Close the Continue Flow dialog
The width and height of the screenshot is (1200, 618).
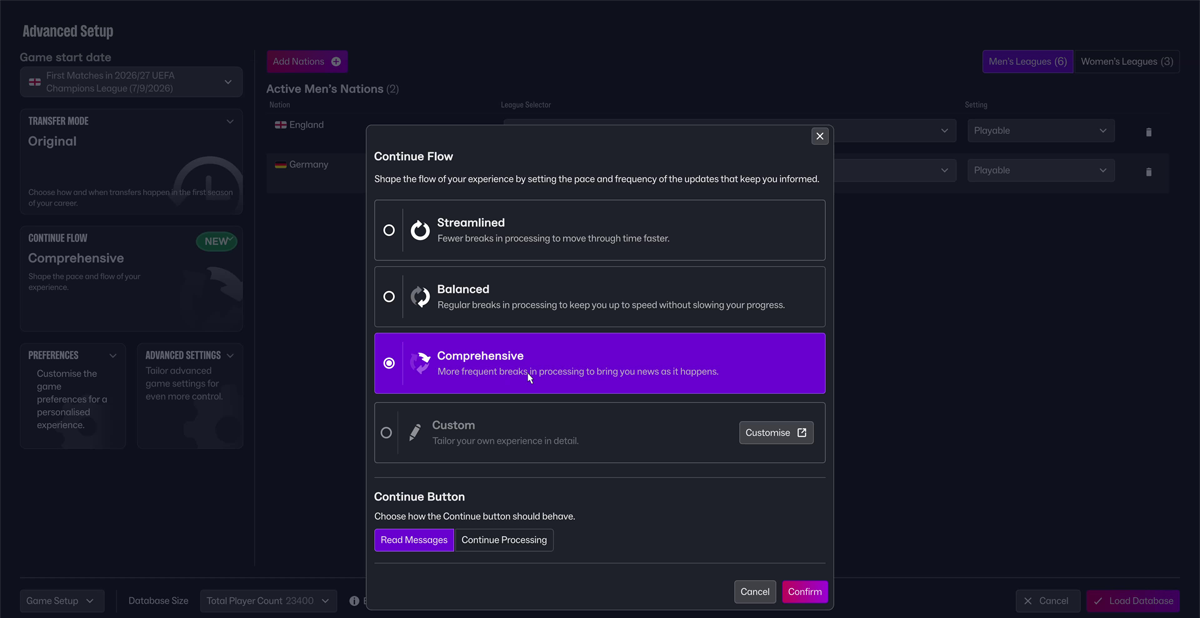click(x=820, y=136)
